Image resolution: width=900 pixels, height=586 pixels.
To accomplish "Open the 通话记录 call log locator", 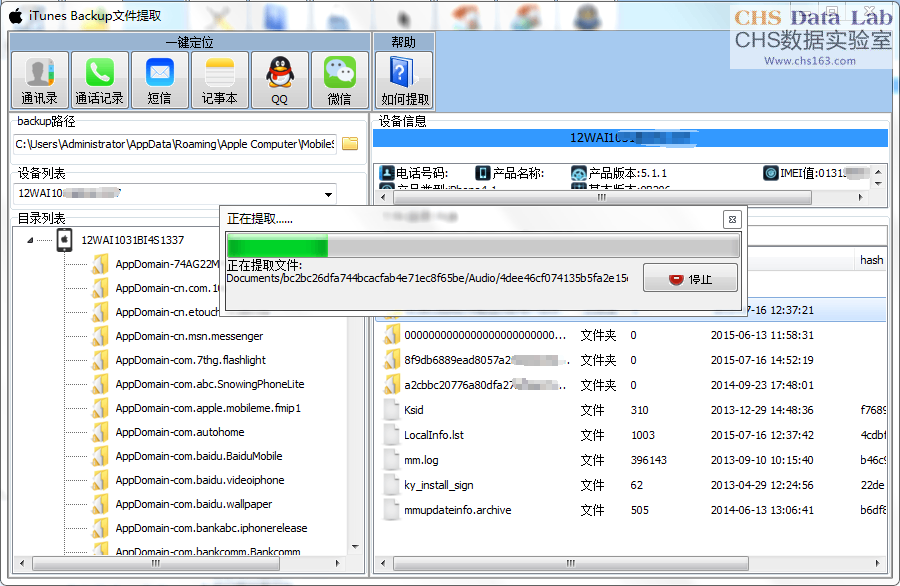I will point(100,80).
